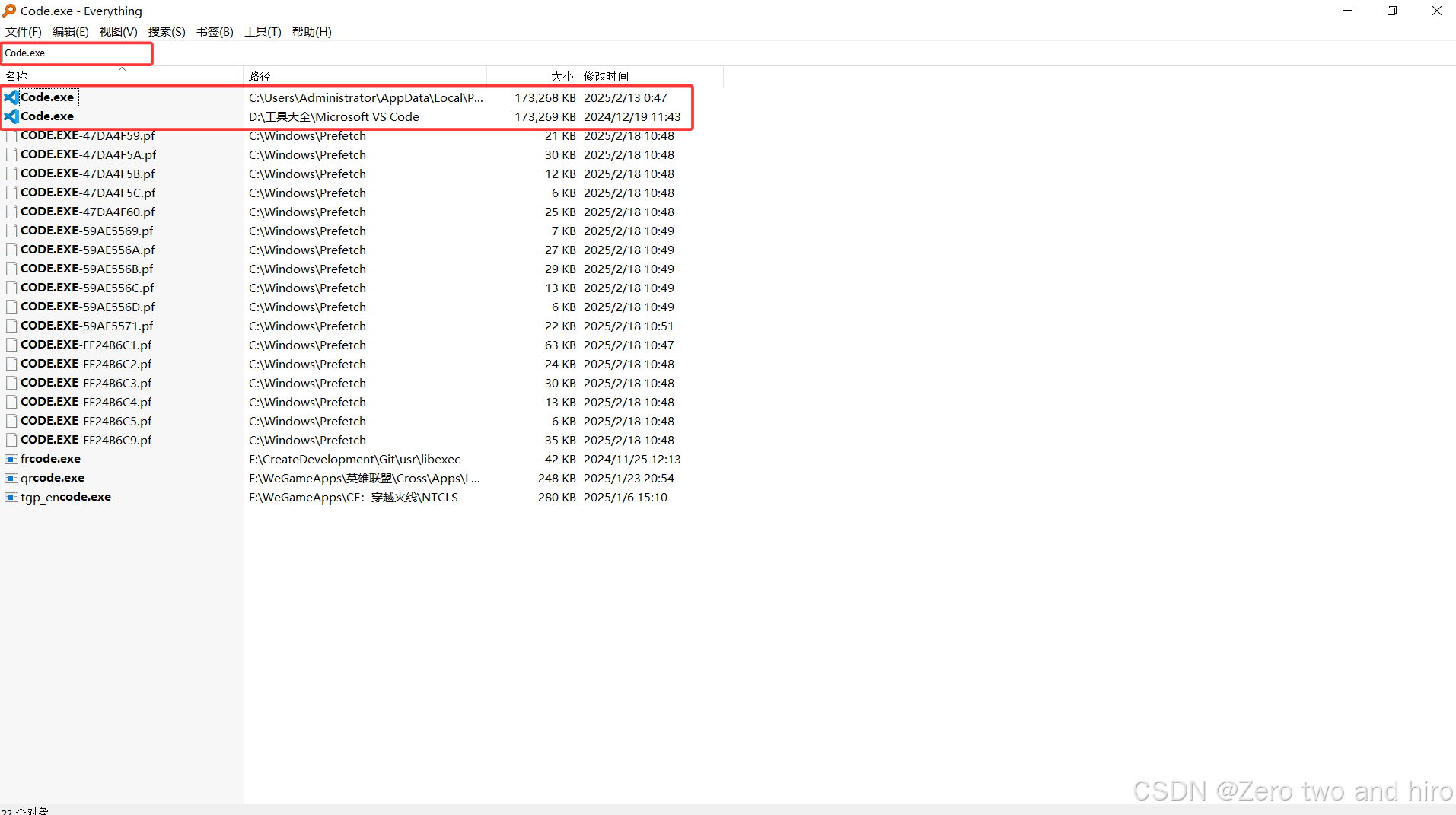Click the application icon next to frcode.exe
The height and width of the screenshot is (815, 1456).
(11, 458)
